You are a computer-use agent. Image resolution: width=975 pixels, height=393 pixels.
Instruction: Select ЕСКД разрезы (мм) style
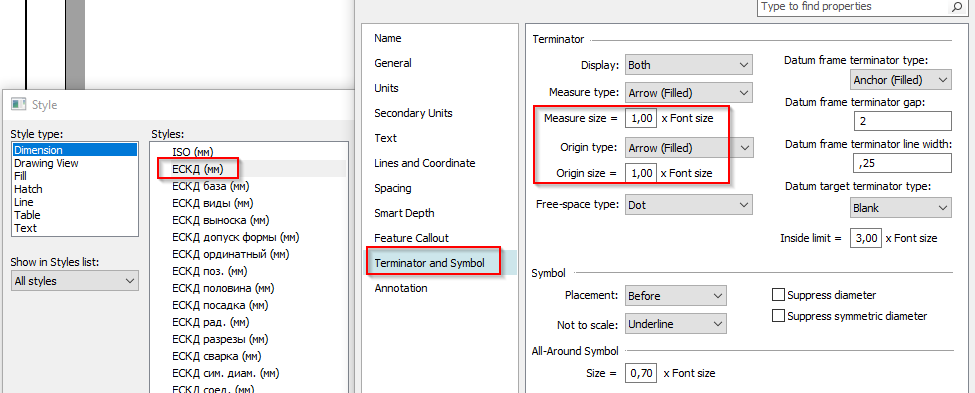pos(220,340)
